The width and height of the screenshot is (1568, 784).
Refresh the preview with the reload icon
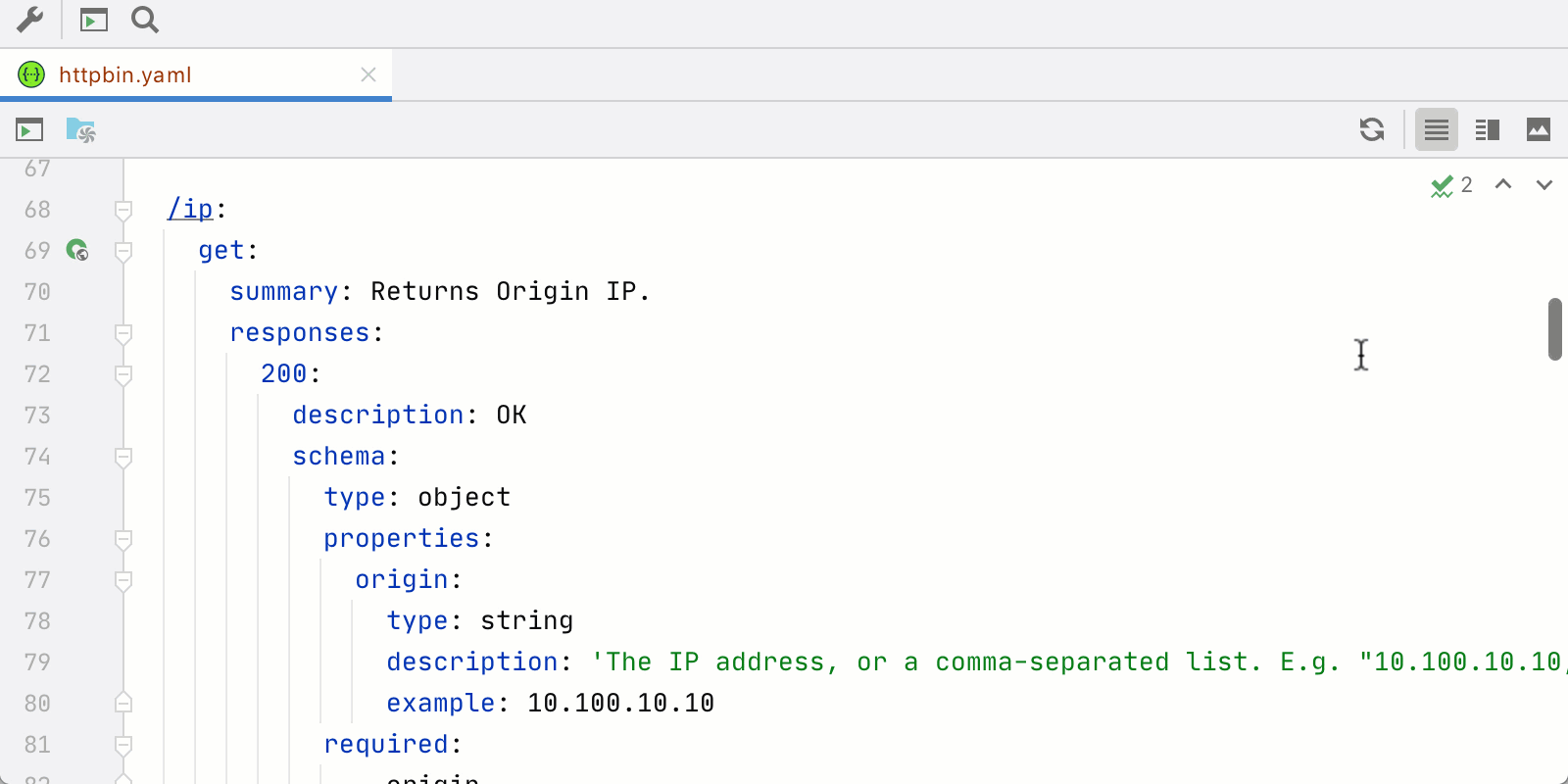tap(1372, 129)
